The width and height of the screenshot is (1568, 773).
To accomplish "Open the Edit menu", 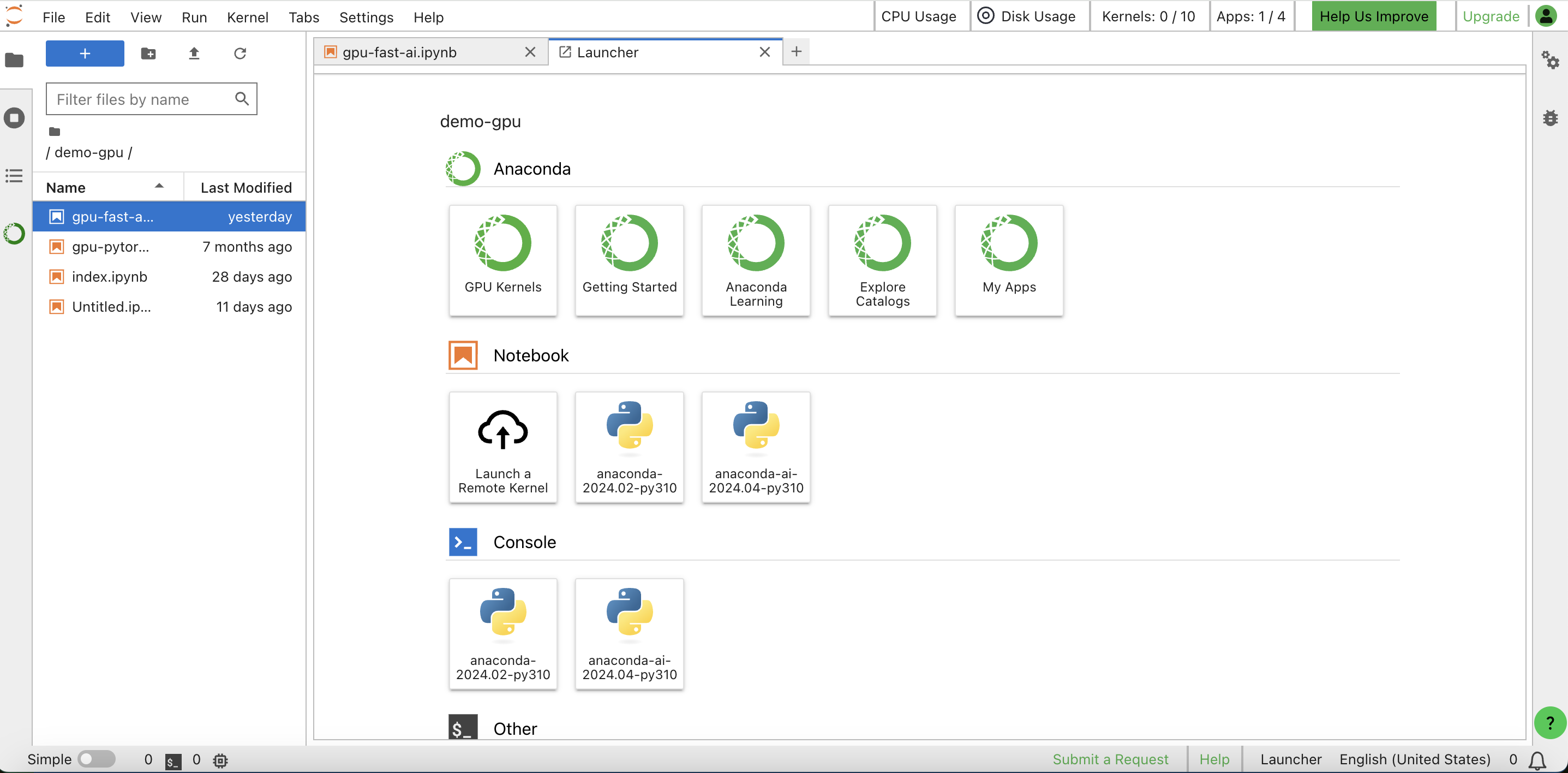I will point(98,17).
